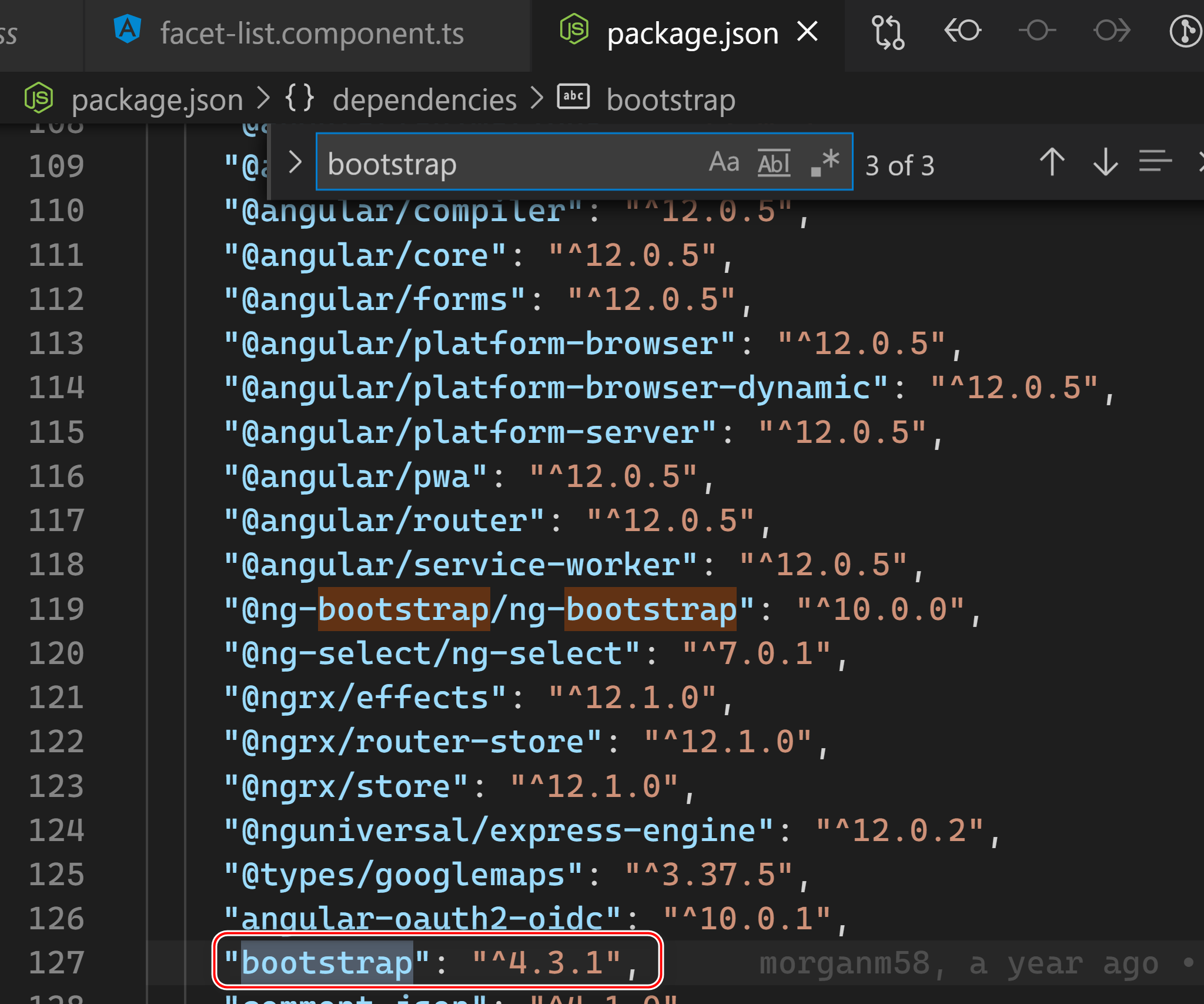Screen dimensions: 1204x1004
Task: Enable regular expression search option
Action: (825, 162)
